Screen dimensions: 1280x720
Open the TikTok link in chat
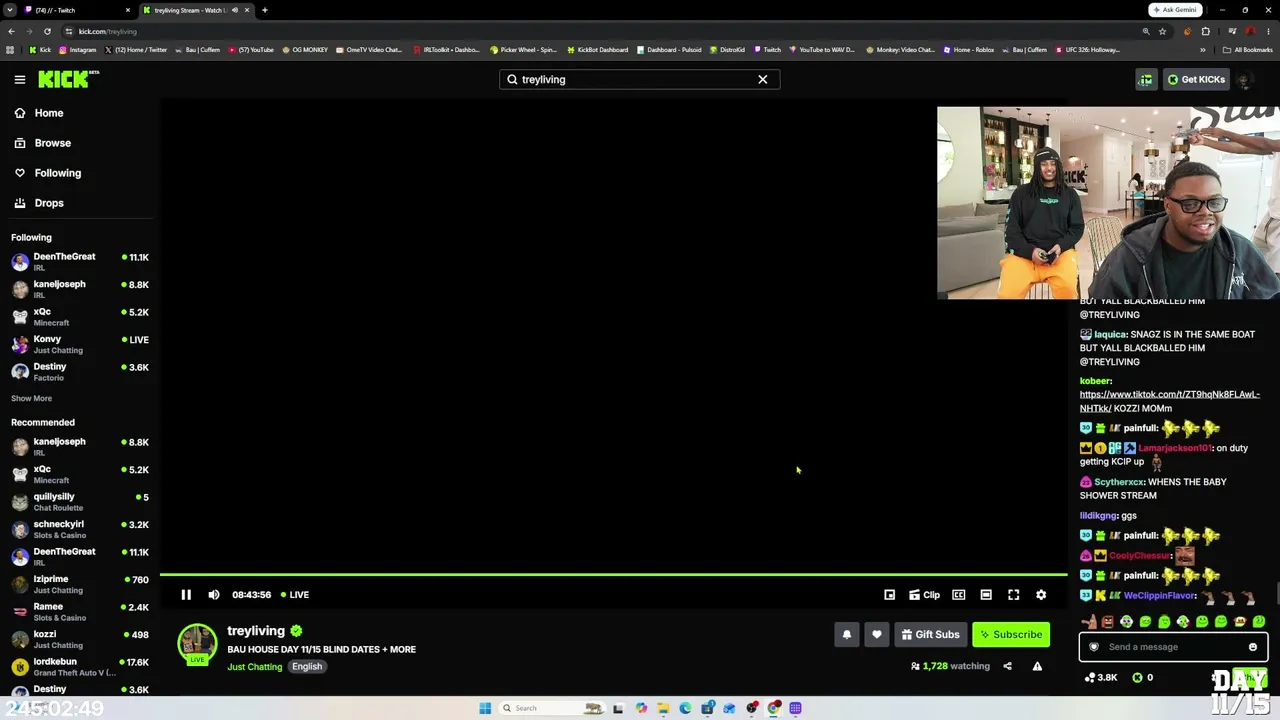[1170, 401]
